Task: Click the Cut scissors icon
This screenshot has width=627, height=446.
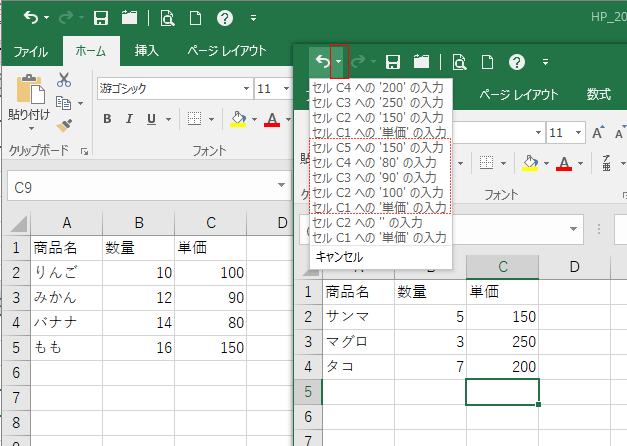Action: (x=64, y=80)
